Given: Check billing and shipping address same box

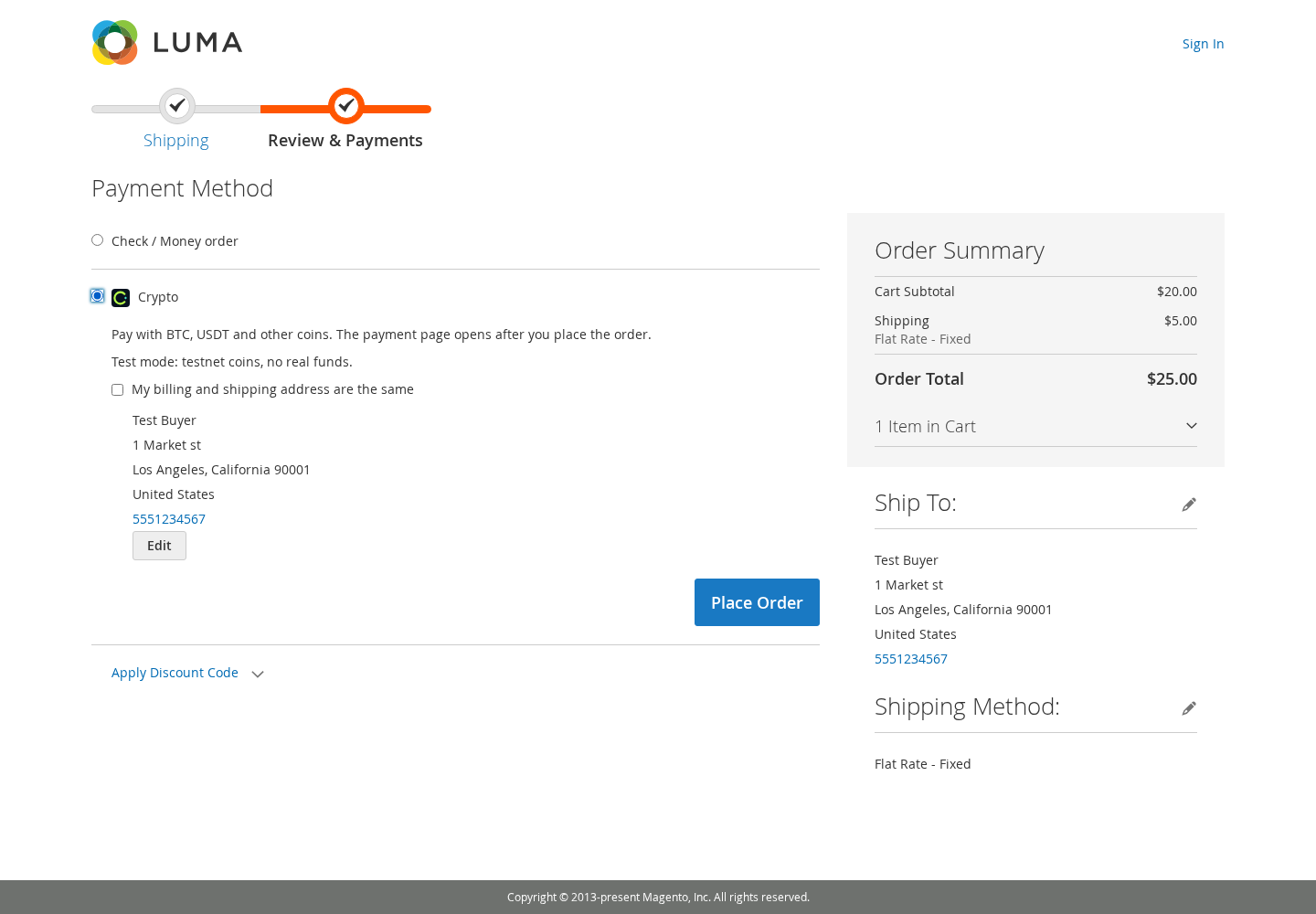Looking at the screenshot, I should point(117,389).
